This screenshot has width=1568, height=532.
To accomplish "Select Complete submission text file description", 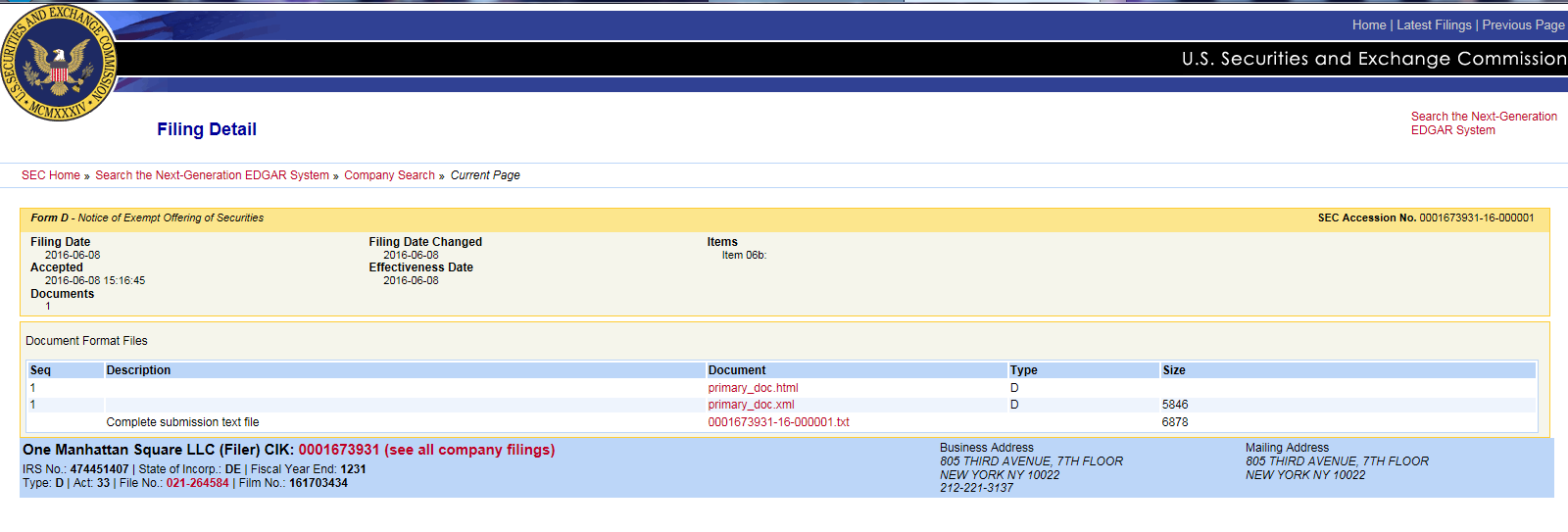I will click(182, 422).
